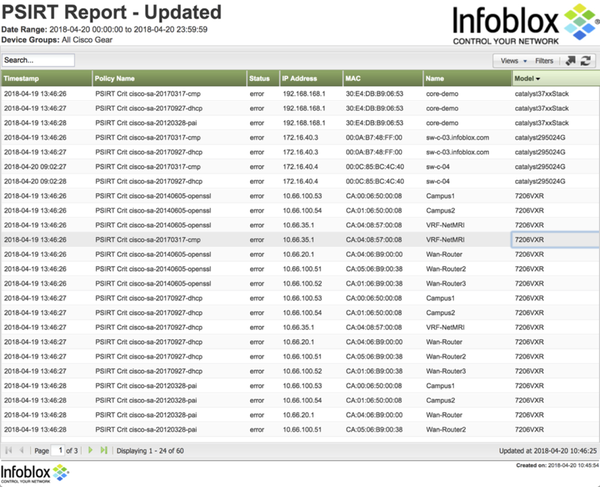This screenshot has width=600, height=487.
Task: Select catalyst37xxStack cell in cisco-sa-20170927-dhcp row
Action: 541,109
